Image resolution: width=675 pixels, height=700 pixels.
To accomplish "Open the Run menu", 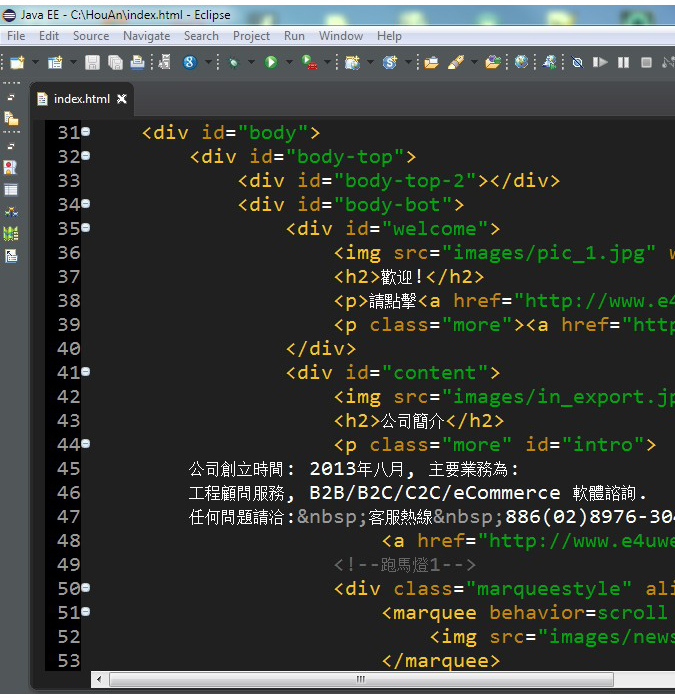I will click(x=294, y=36).
